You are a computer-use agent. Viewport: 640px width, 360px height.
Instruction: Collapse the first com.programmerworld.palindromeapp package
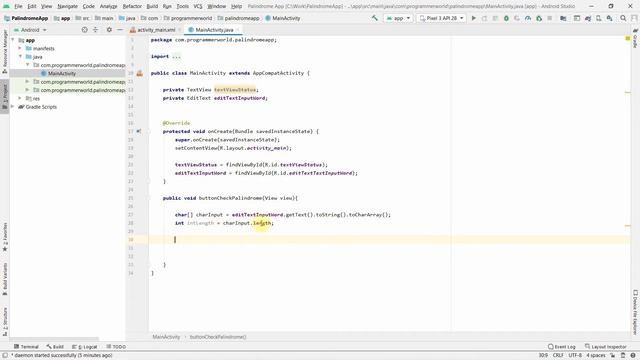pos(27,65)
